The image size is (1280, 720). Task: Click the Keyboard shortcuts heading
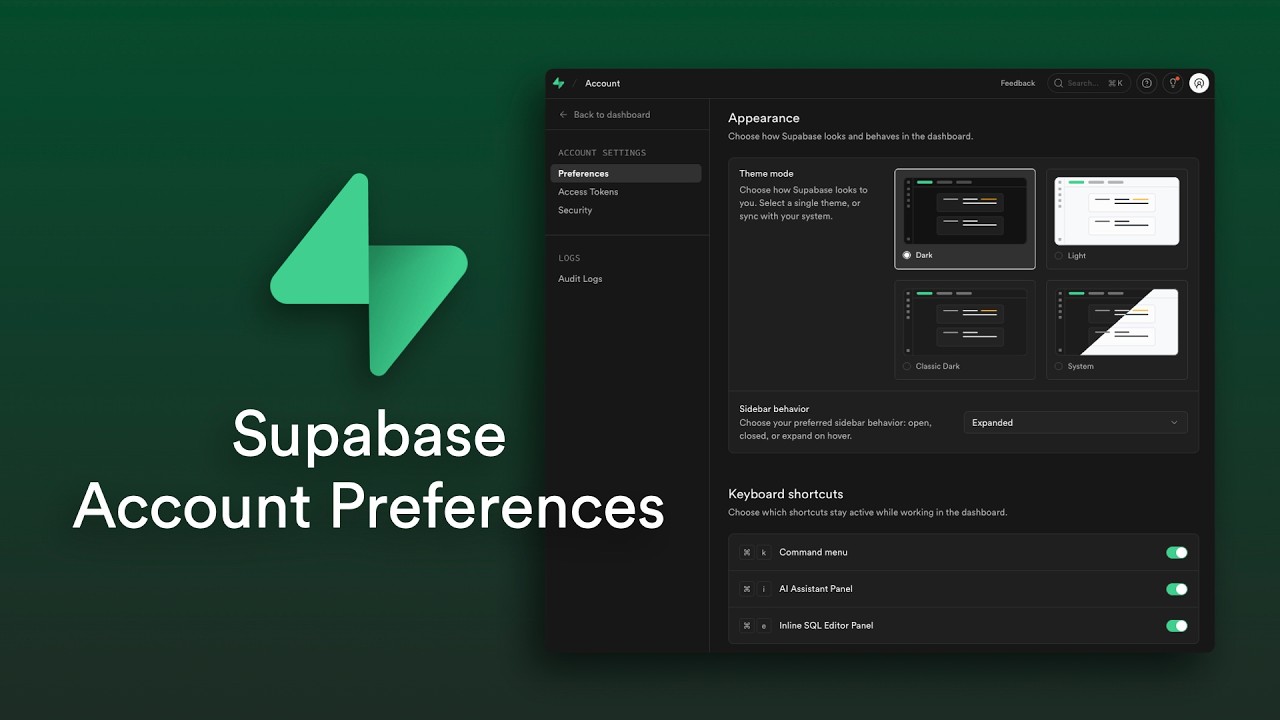(786, 494)
